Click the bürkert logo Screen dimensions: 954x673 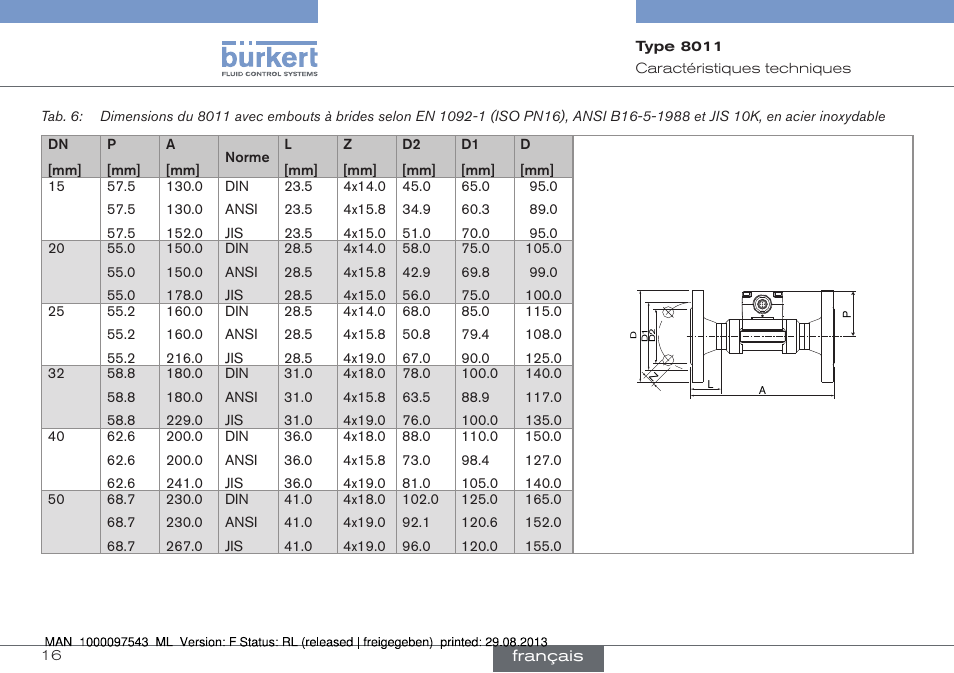tap(269, 58)
